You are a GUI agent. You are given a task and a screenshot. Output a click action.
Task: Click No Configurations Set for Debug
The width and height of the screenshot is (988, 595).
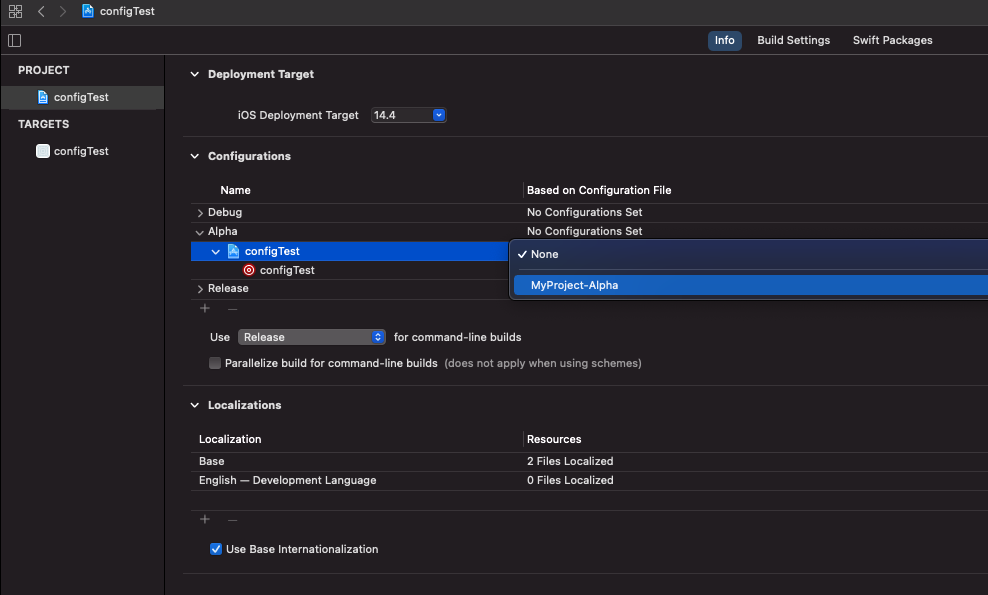click(x=584, y=212)
